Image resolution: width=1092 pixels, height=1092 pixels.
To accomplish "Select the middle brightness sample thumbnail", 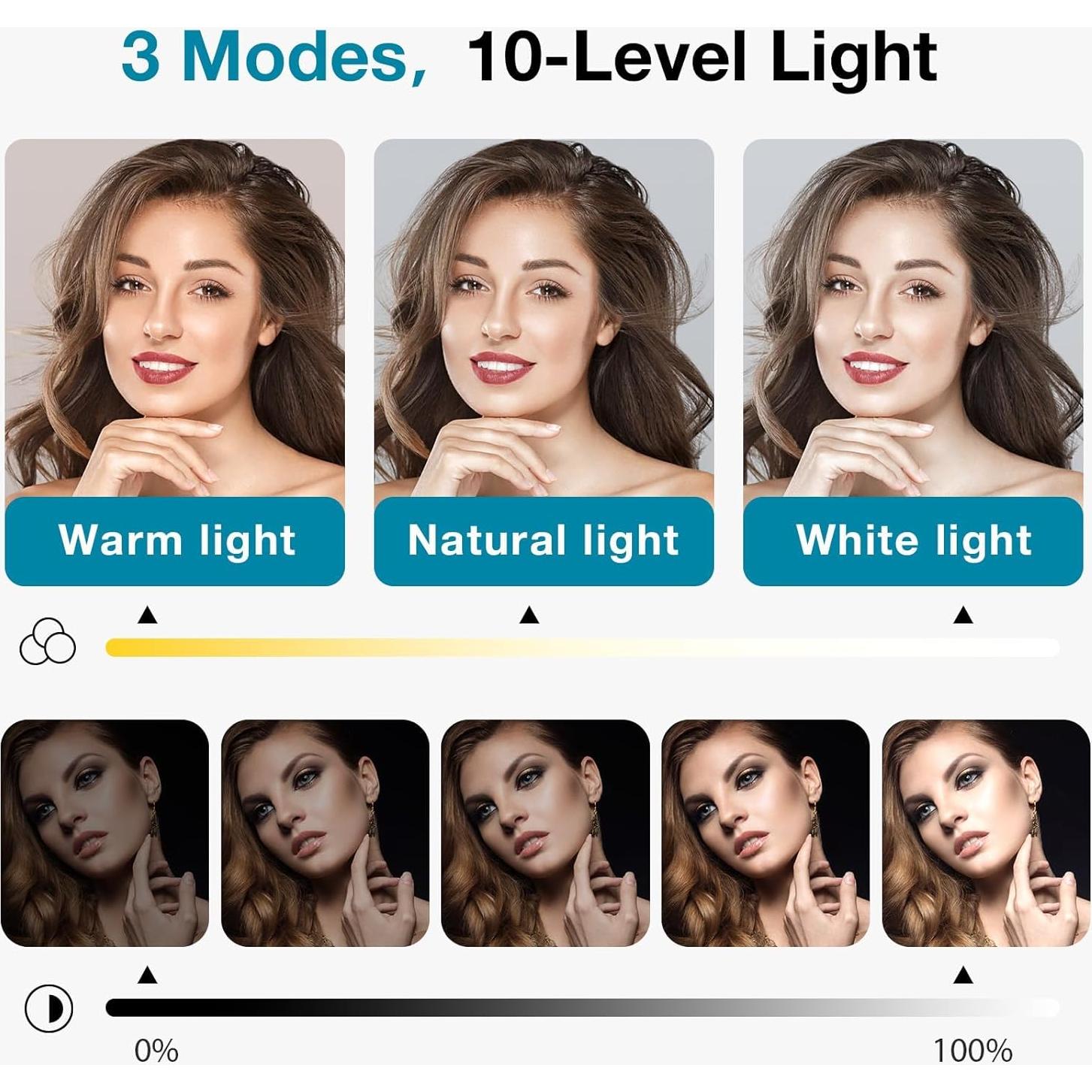I will click(x=545, y=833).
